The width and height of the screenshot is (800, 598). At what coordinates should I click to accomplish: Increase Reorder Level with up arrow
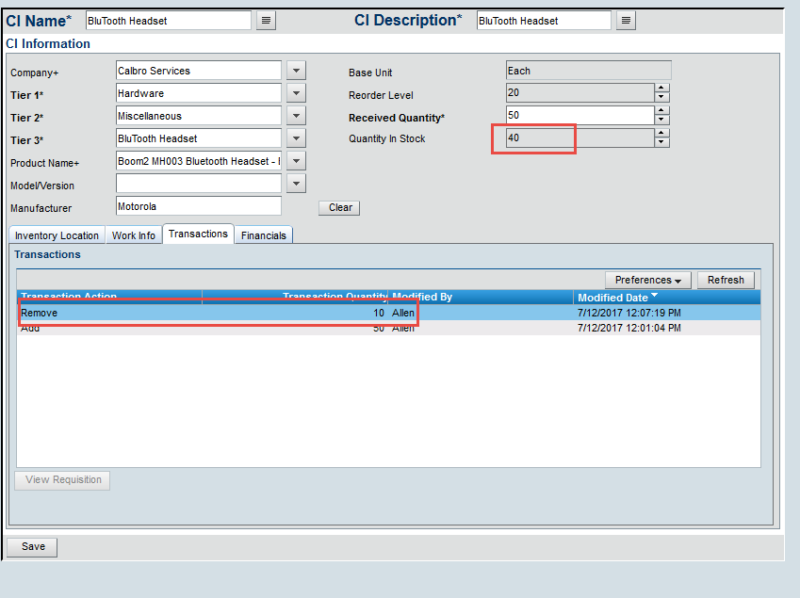(662, 88)
